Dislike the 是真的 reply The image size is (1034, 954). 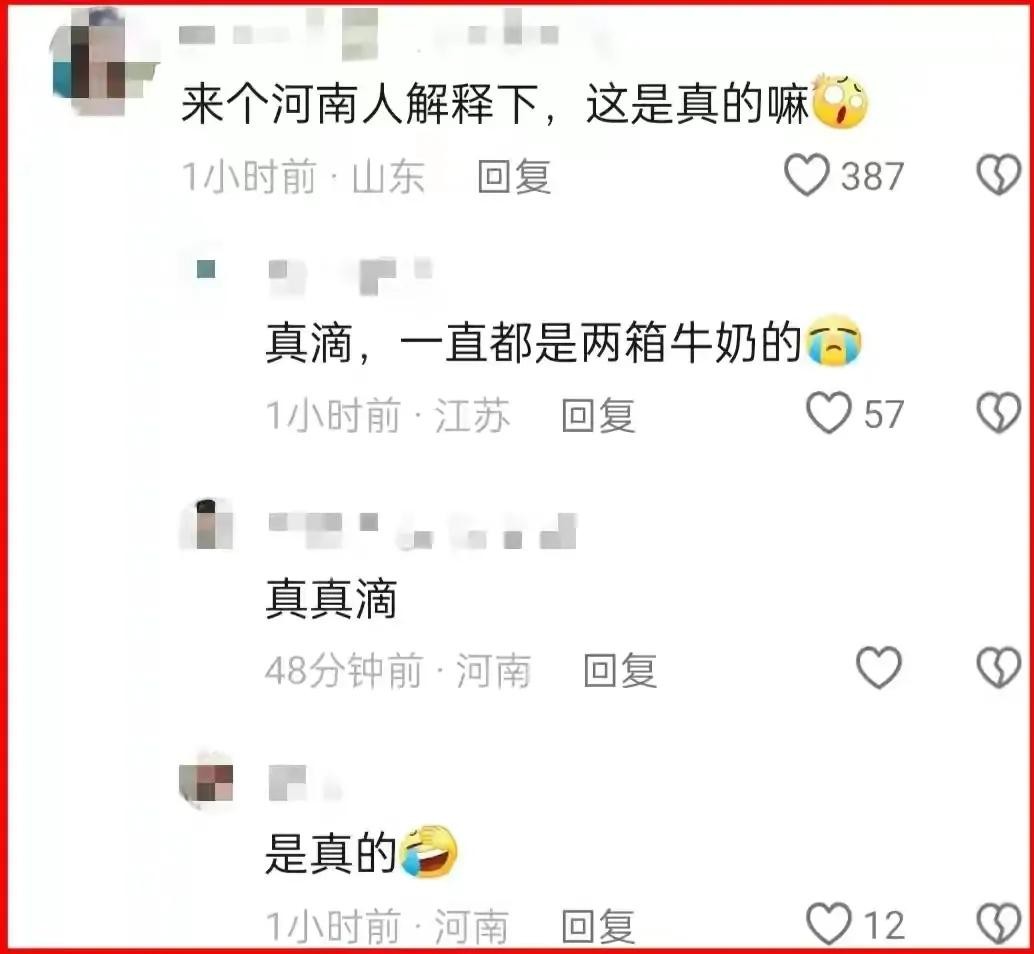click(x=998, y=924)
